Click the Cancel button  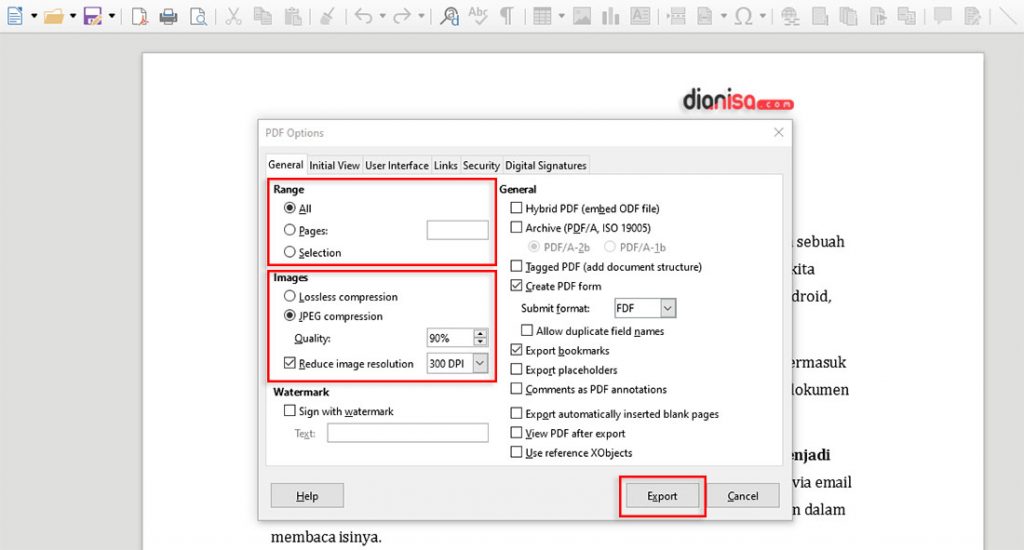coord(743,496)
